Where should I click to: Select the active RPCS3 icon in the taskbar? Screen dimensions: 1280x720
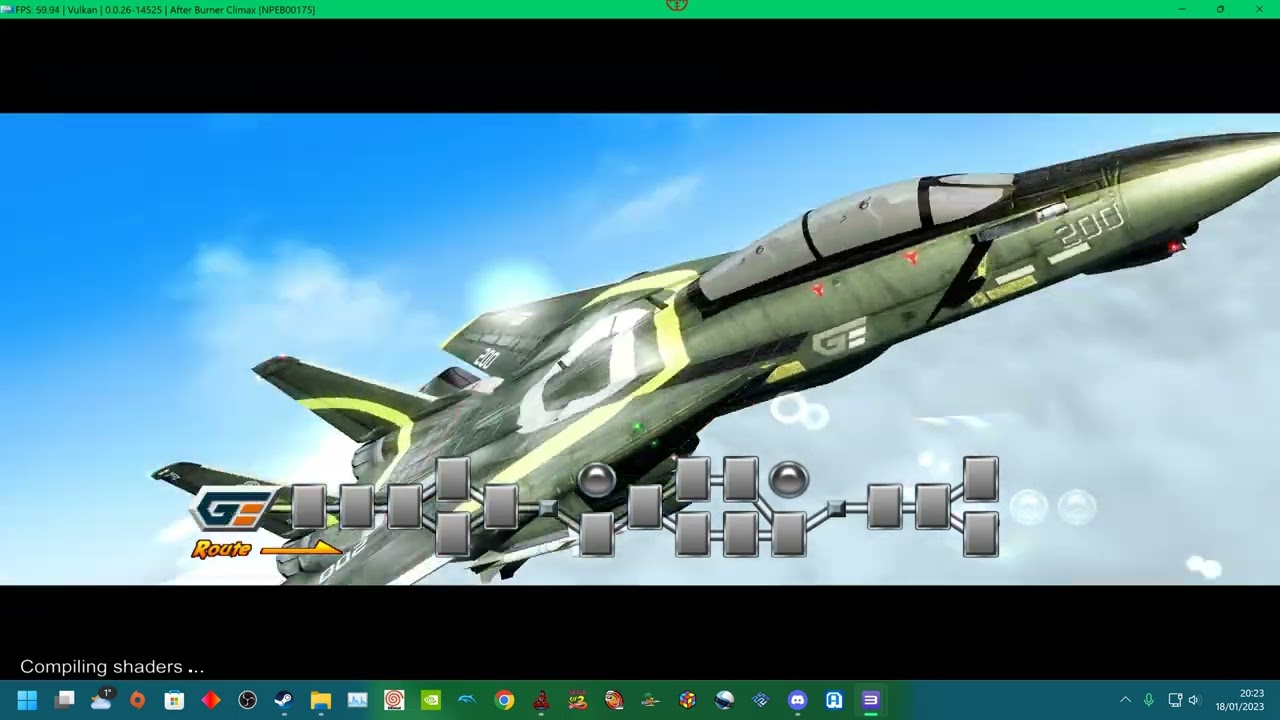(870, 700)
